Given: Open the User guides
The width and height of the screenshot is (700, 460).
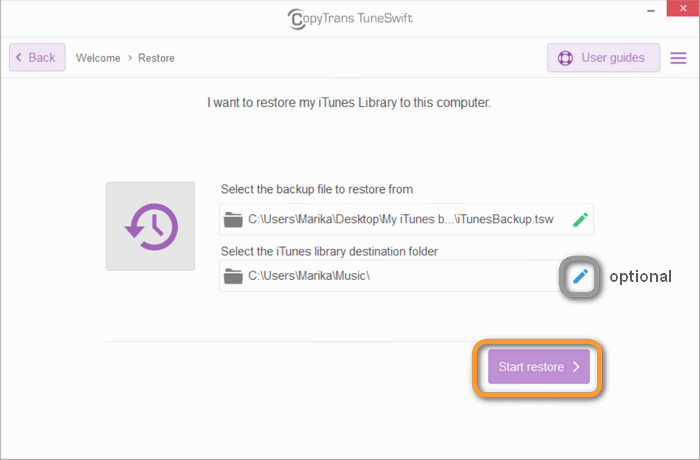Looking at the screenshot, I should pyautogui.click(x=603, y=58).
